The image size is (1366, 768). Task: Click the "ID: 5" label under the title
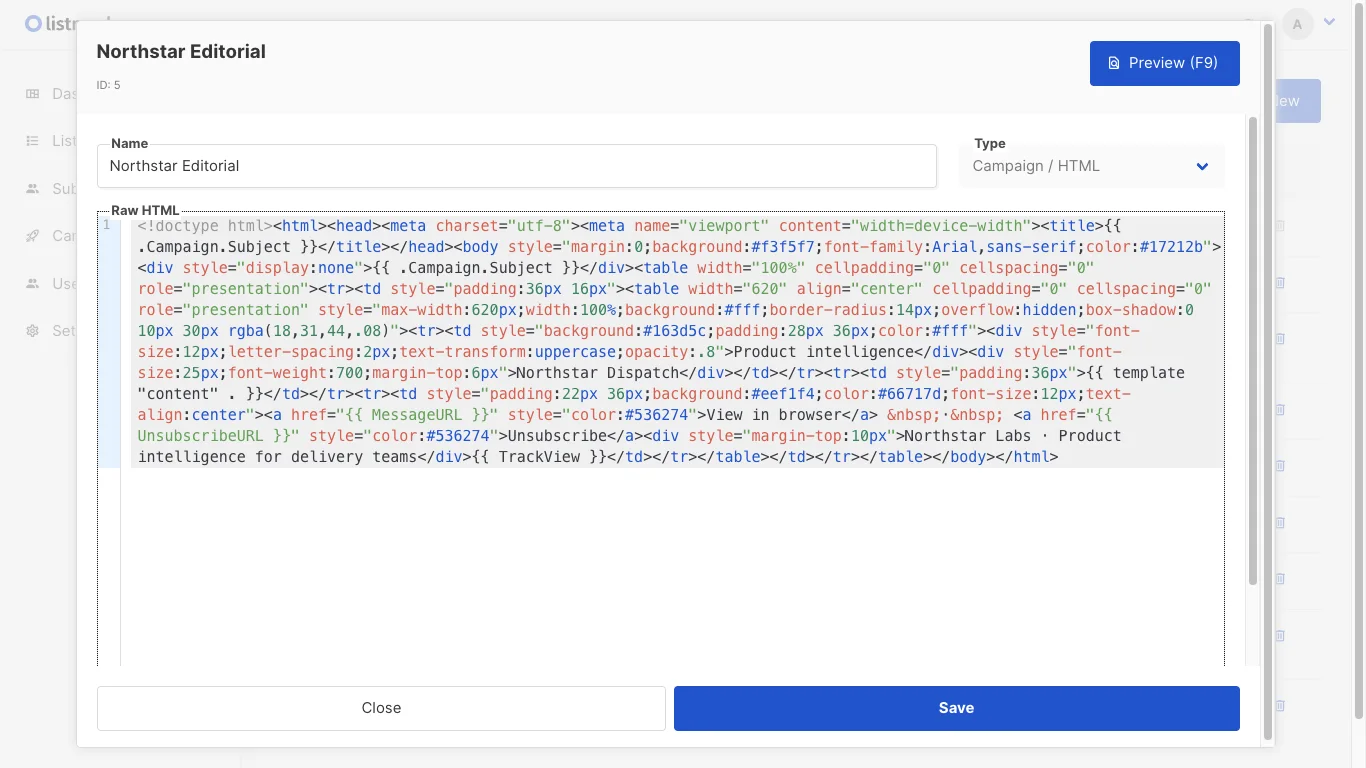tap(108, 85)
